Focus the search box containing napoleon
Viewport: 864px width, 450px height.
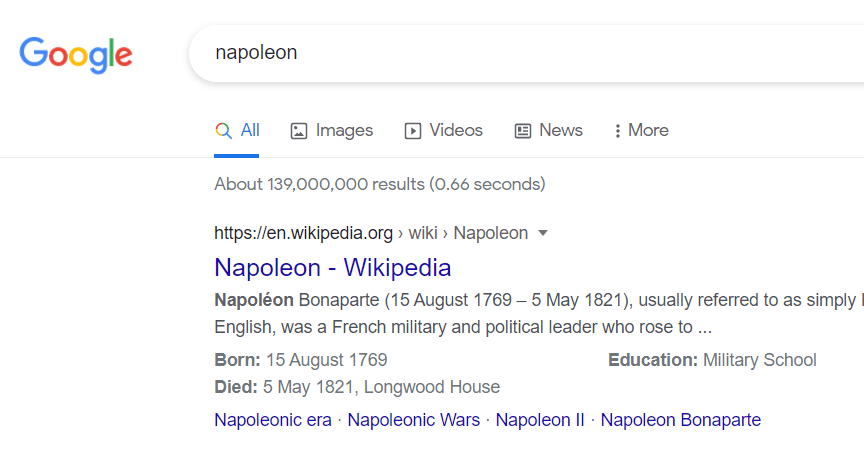coord(520,53)
